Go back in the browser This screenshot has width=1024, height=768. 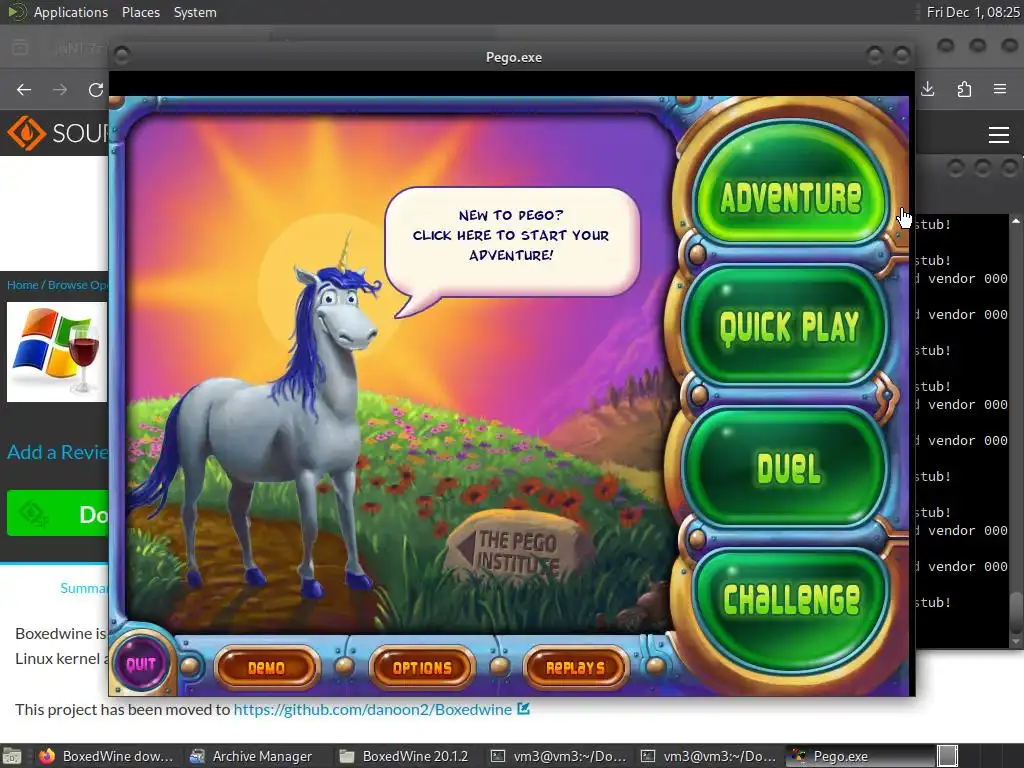click(24, 89)
